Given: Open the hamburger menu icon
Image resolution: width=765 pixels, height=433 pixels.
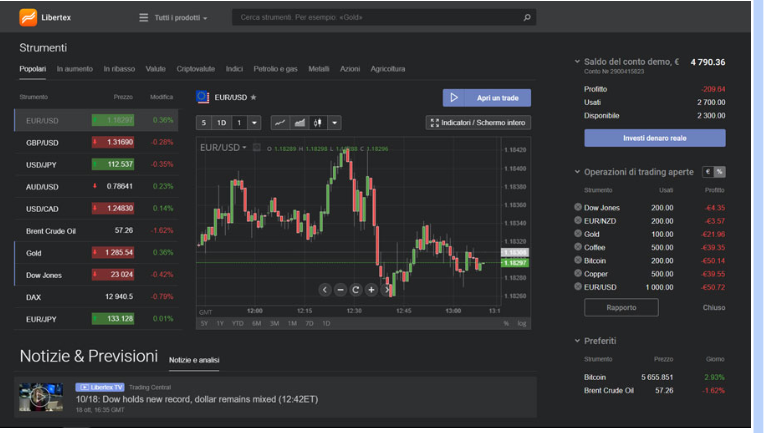Looking at the screenshot, I should pyautogui.click(x=143, y=18).
